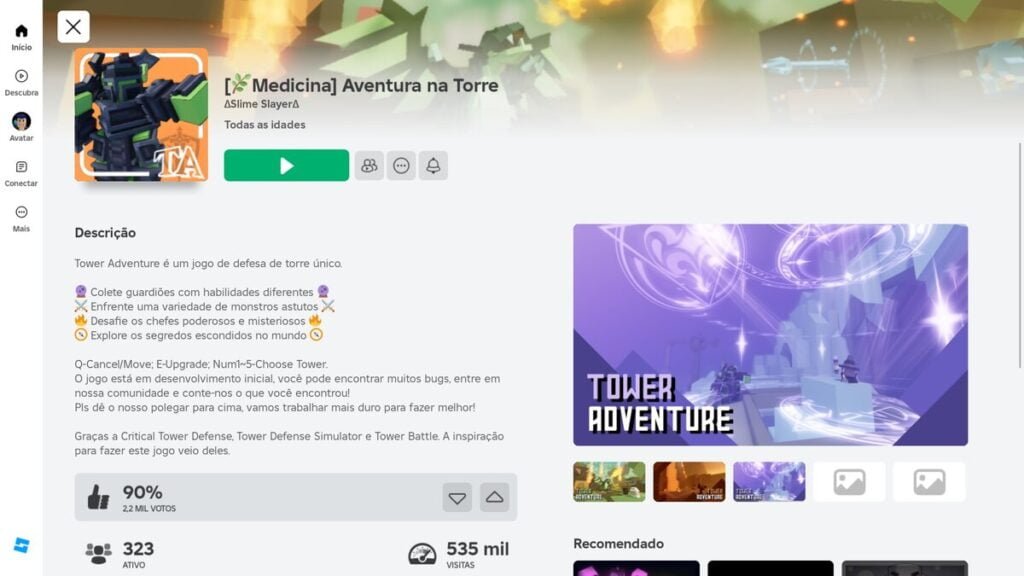Click the page vertical scrollbar
1024x576 pixels.
point(1019,255)
